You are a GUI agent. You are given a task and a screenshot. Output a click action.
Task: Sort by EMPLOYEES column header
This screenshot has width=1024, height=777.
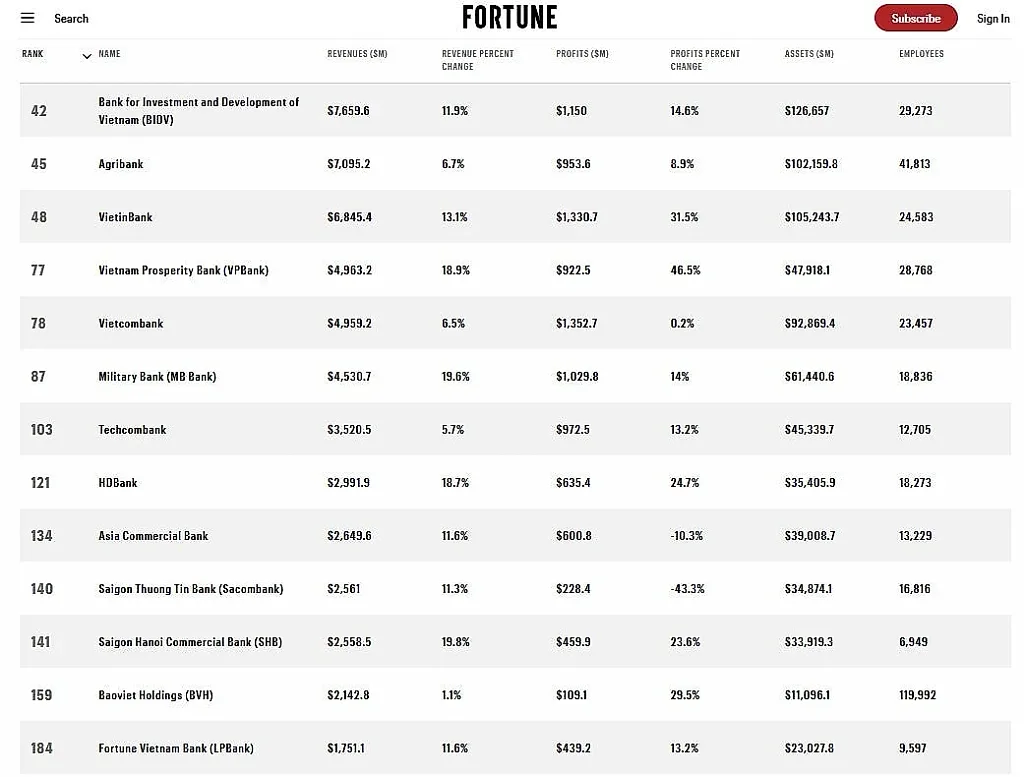pos(921,54)
